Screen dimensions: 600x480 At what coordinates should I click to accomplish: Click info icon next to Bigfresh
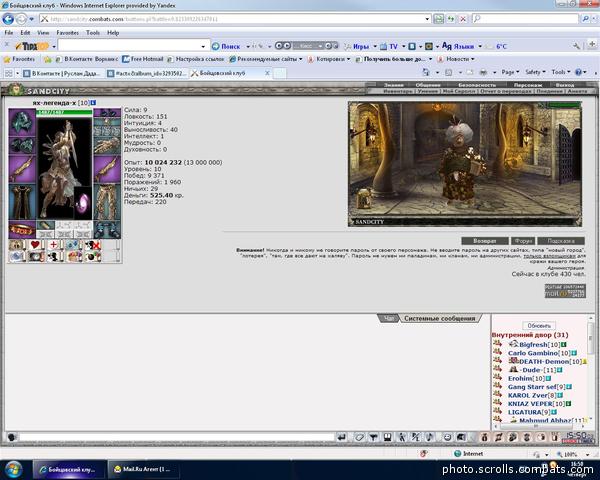pos(564,344)
